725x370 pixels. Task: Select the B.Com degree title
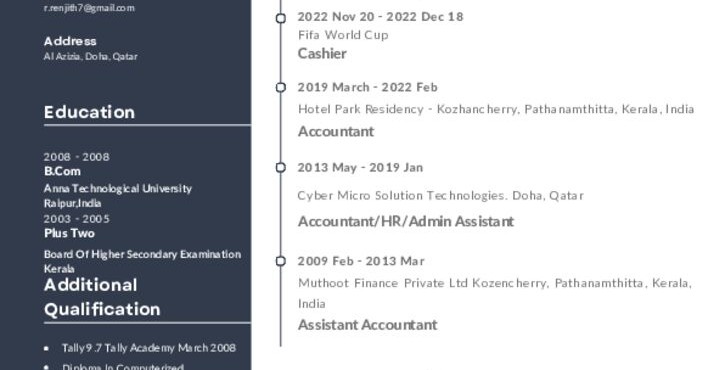coord(62,171)
